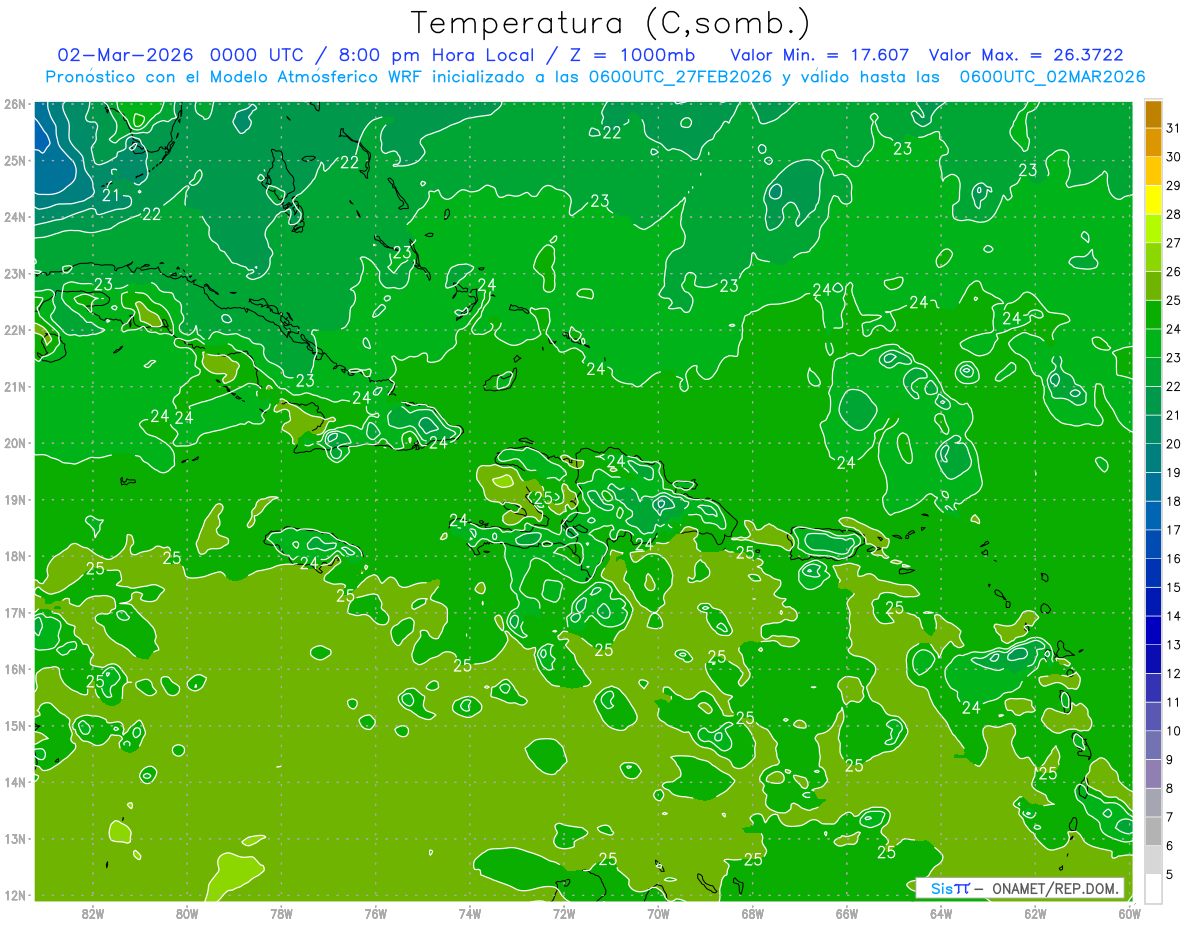Click the legend label "31"
1200x927 pixels.
[x=1173, y=128]
